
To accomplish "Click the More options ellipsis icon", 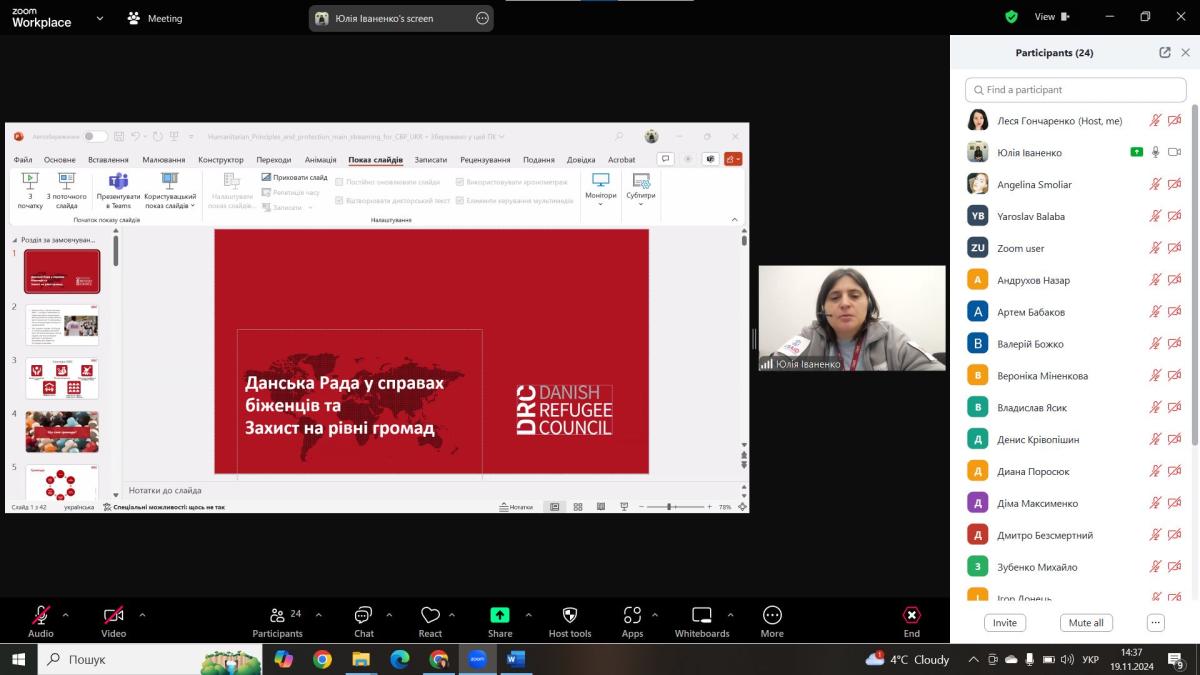I will [772, 615].
